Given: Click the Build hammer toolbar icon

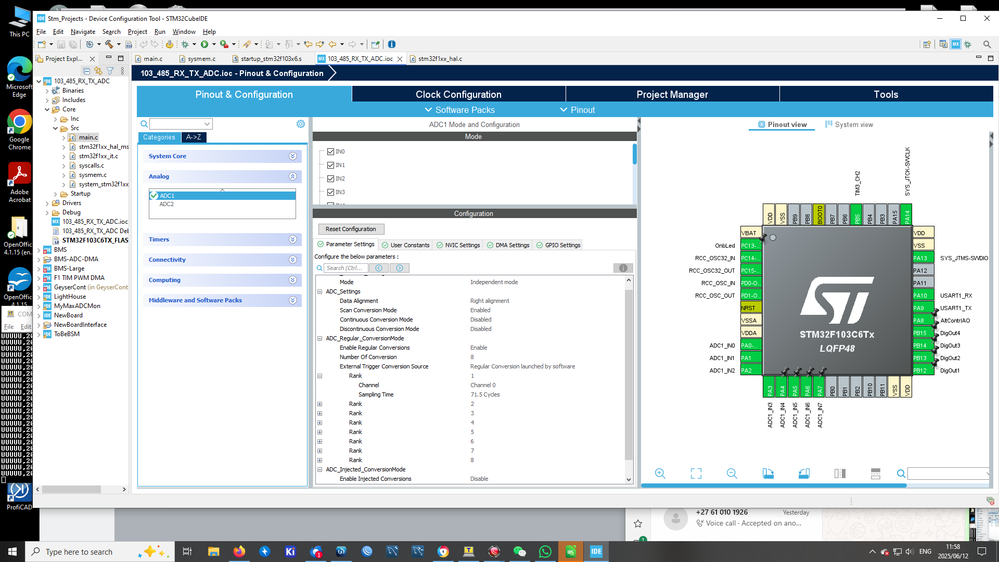Looking at the screenshot, I should [109, 45].
